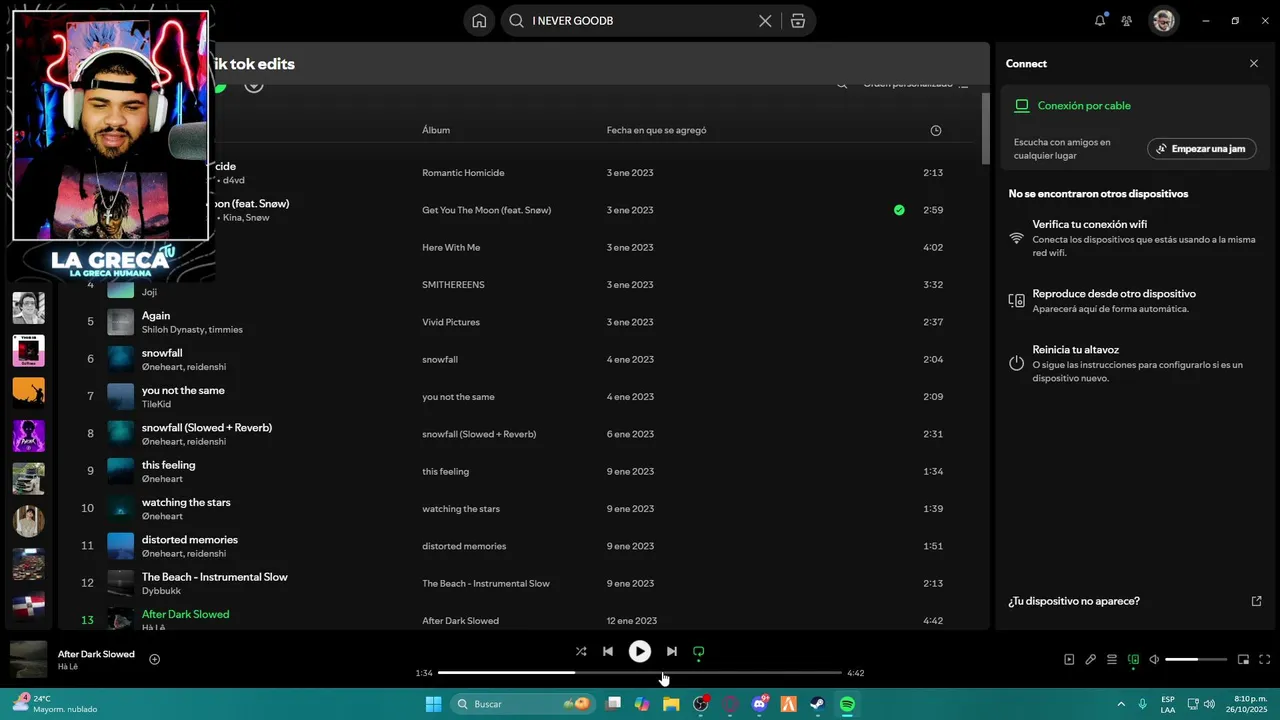Click into the I NEVER GOODB search field
Viewport: 1280px width, 720px height.
pyautogui.click(x=640, y=21)
